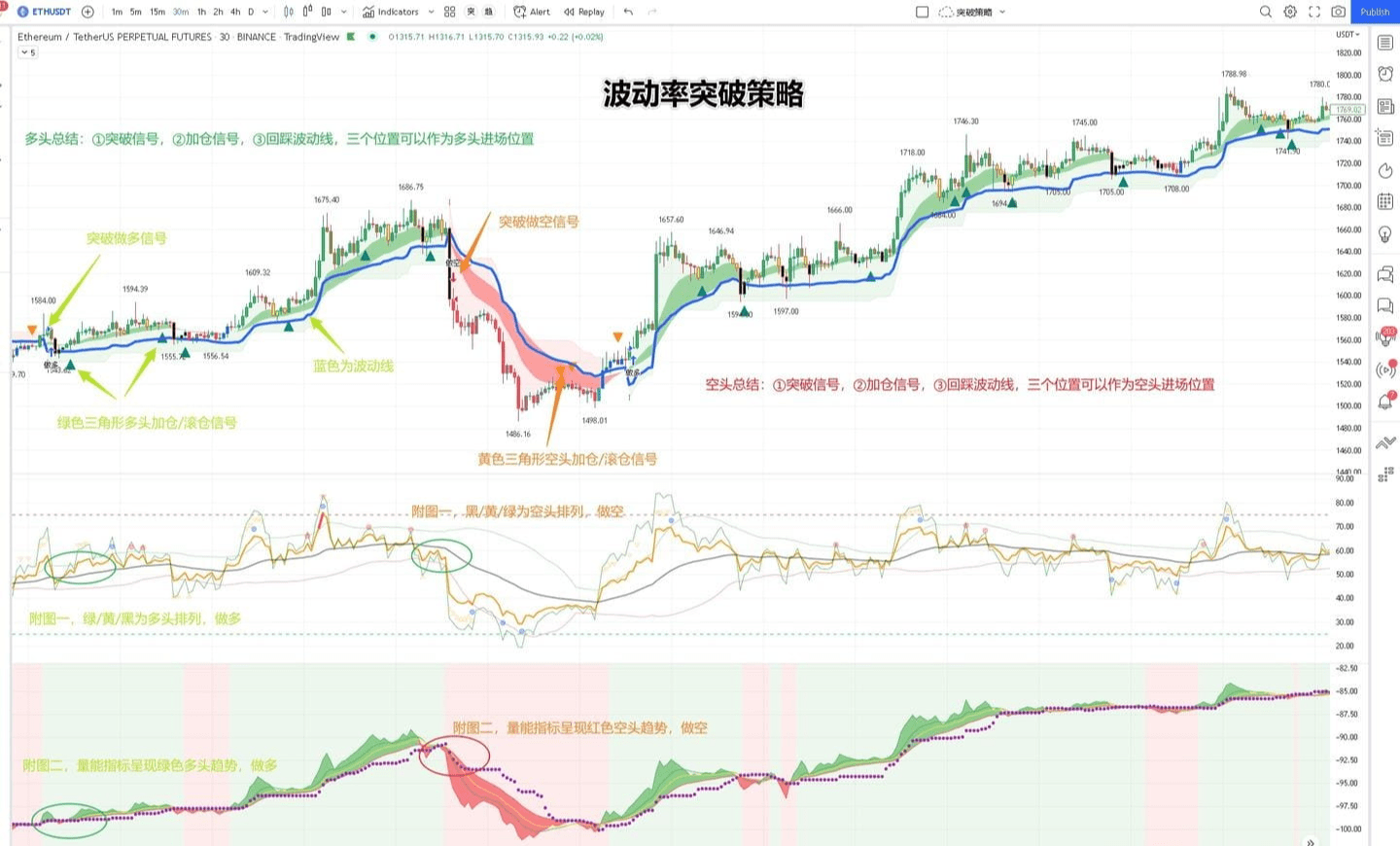Expand the layout name dropdown arrow

(x=1002, y=12)
